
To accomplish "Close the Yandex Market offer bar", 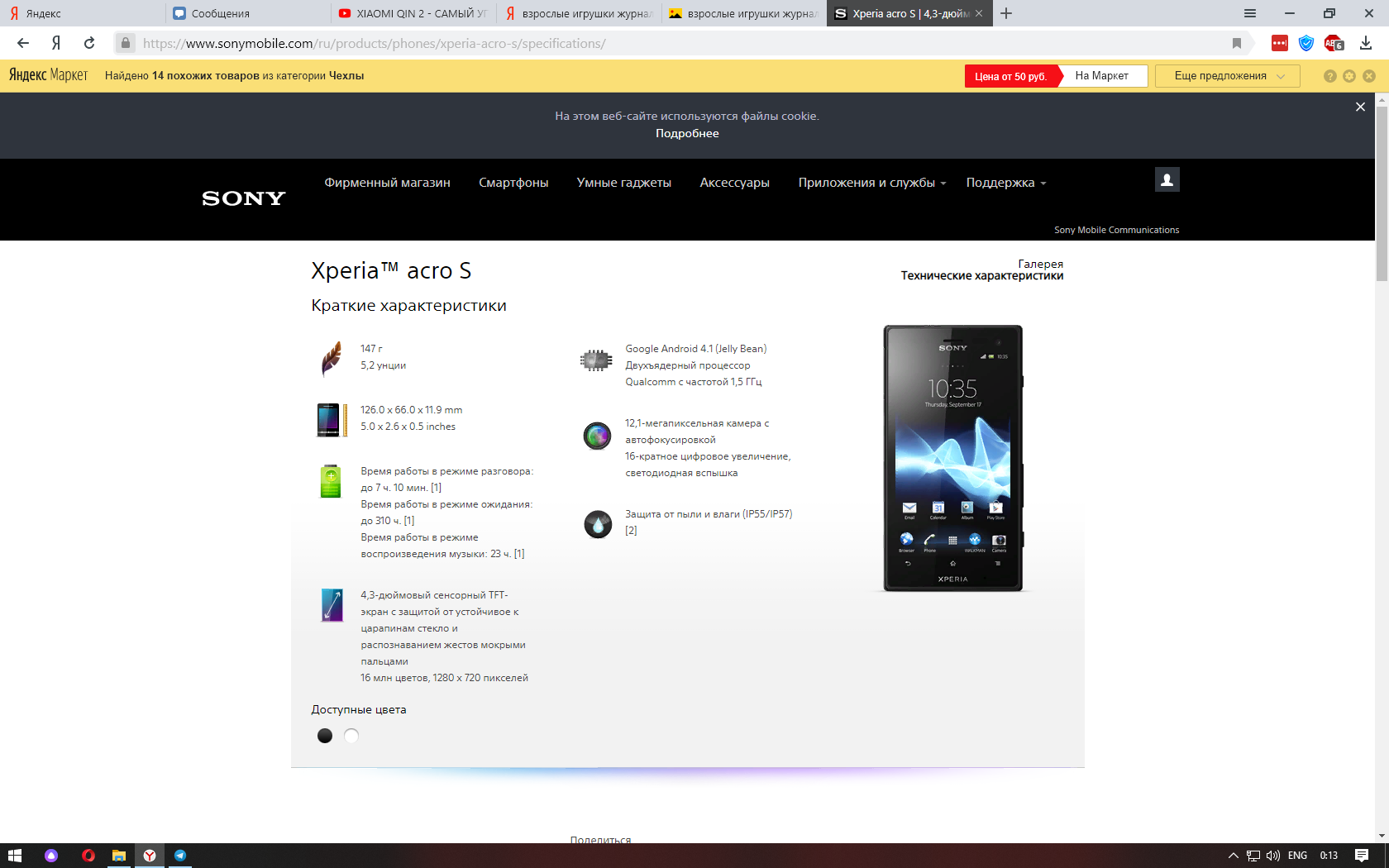I will [1369, 76].
